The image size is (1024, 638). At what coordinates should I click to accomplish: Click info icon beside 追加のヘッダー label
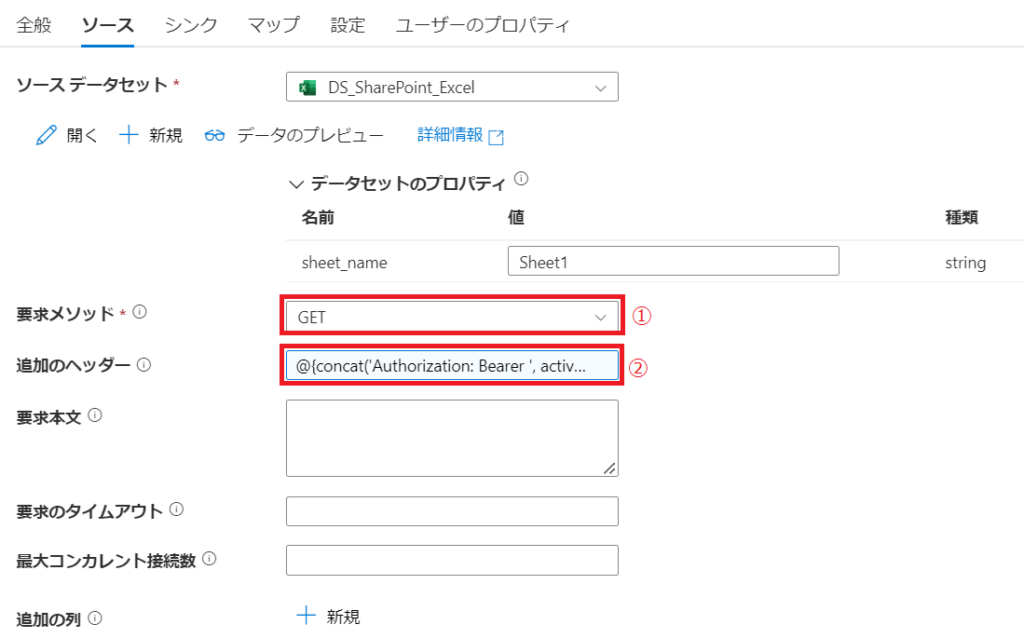coord(144,365)
